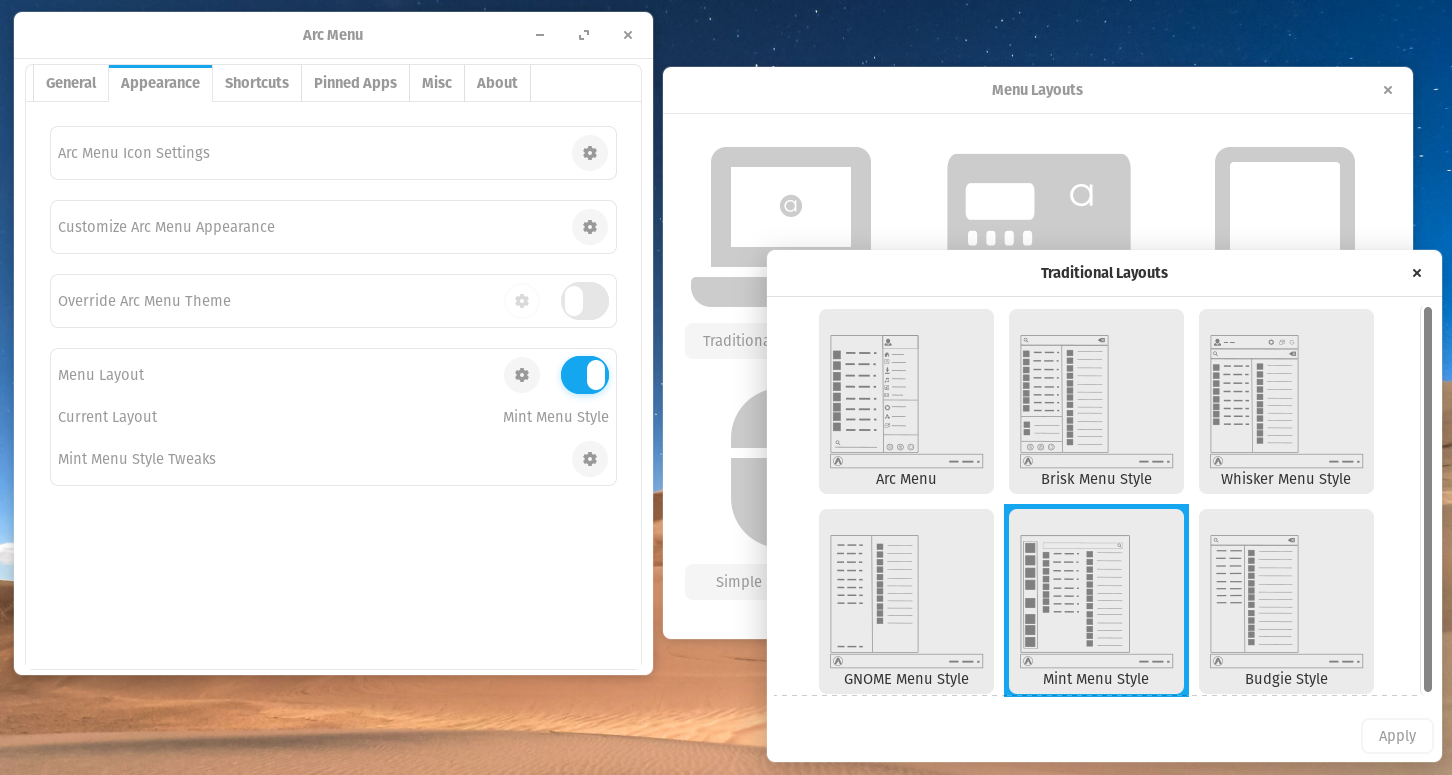Click the 'Override Arc Menu Theme' label
This screenshot has height=775, width=1452.
click(x=144, y=301)
